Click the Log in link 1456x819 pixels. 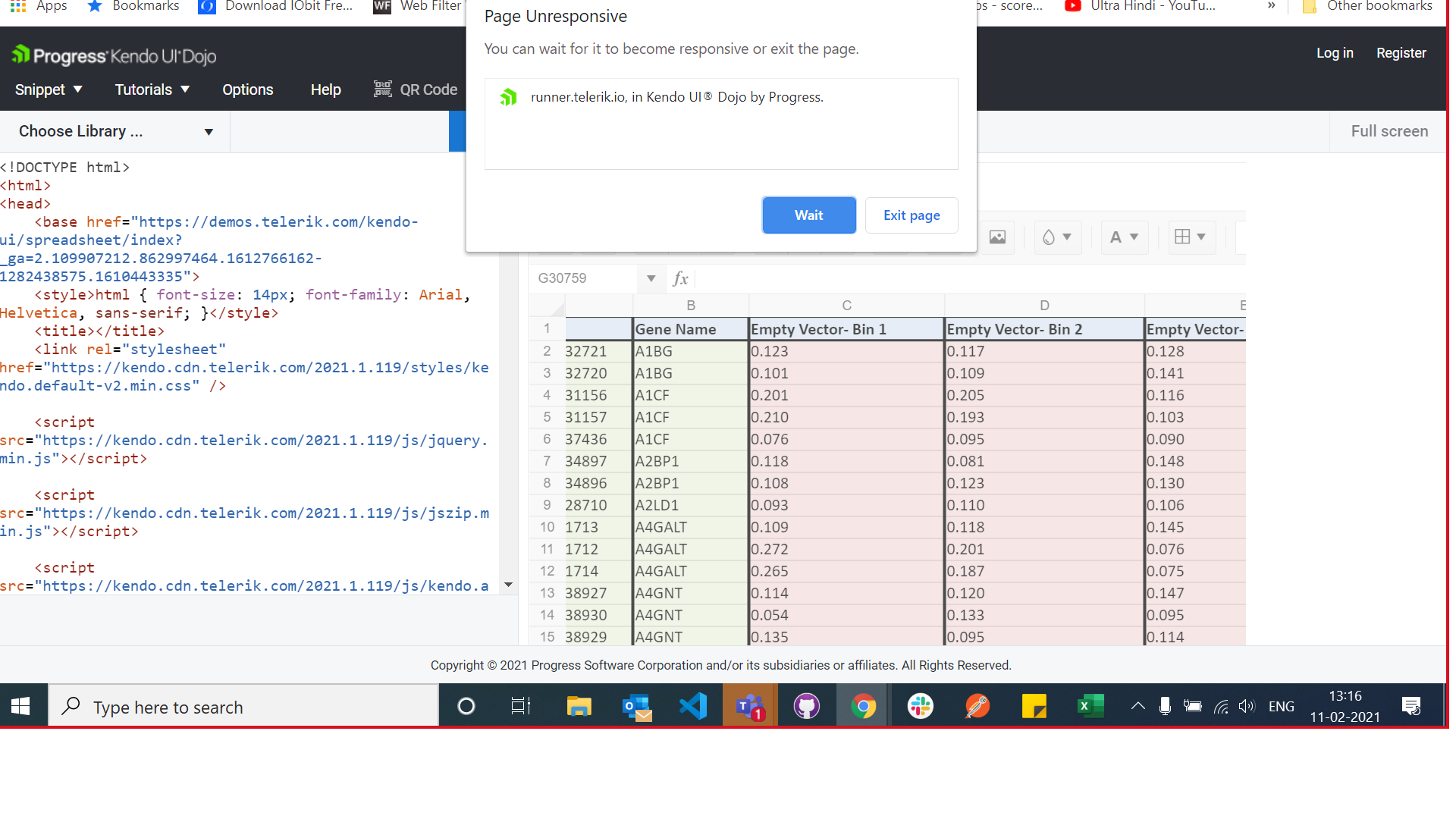[x=1334, y=53]
